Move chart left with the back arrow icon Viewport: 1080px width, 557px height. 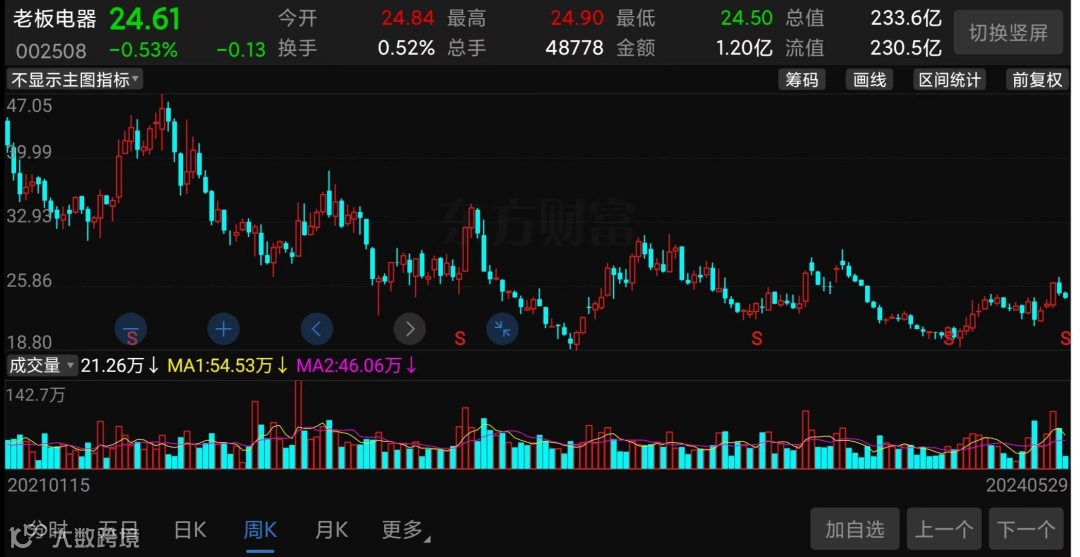point(317,329)
